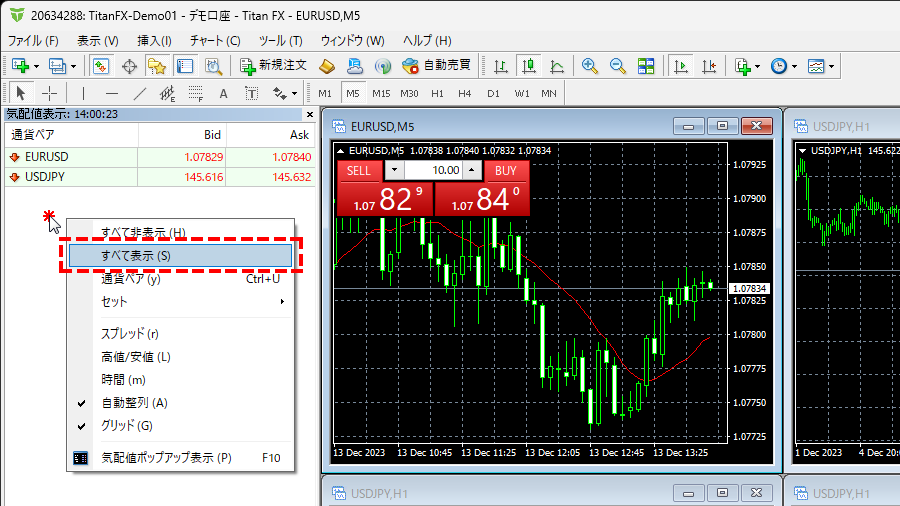Viewport: 900px width, 506px height.
Task: Open the 表示 (V) menu
Action: pos(98,41)
